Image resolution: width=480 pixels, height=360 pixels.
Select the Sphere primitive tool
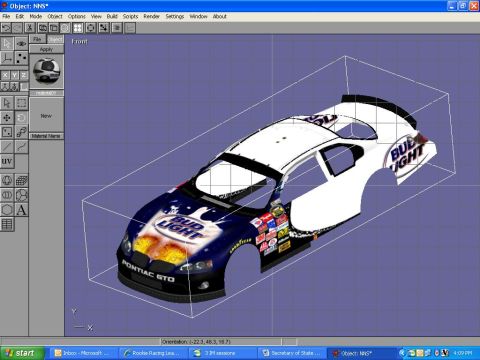pyautogui.click(x=7, y=181)
